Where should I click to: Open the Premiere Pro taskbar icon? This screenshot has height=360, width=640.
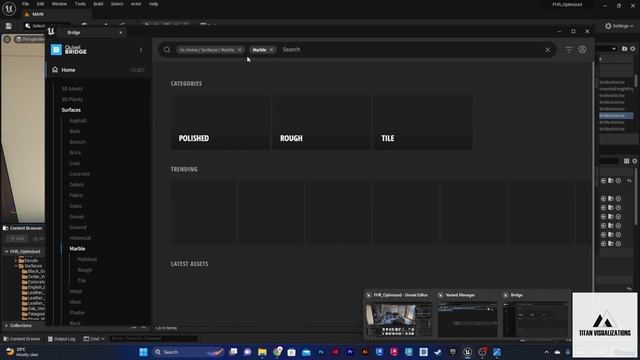[x=350, y=352]
